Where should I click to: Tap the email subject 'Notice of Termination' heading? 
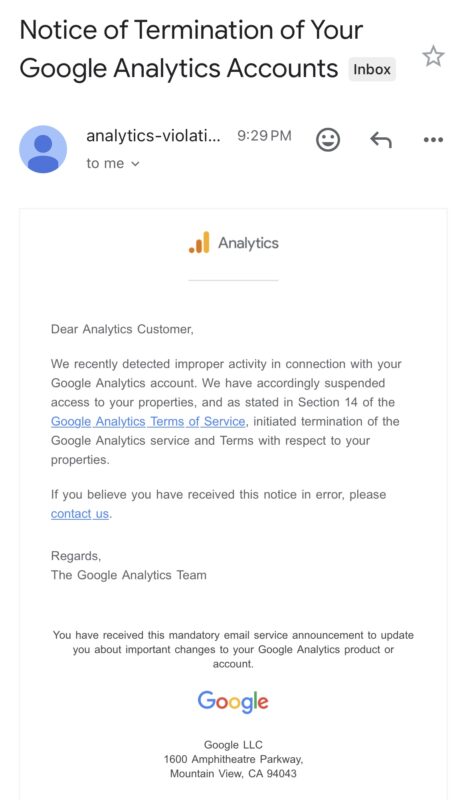pos(191,49)
